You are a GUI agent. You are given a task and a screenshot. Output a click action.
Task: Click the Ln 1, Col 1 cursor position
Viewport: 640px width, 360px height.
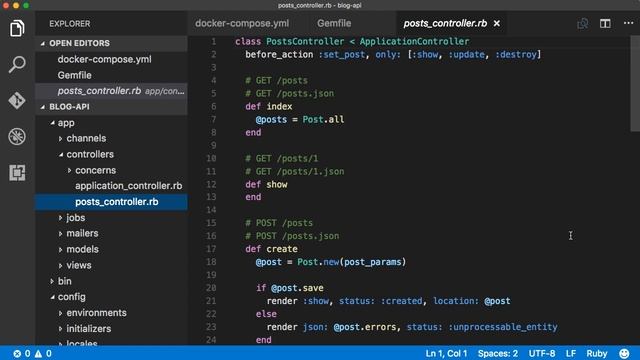pos(446,353)
